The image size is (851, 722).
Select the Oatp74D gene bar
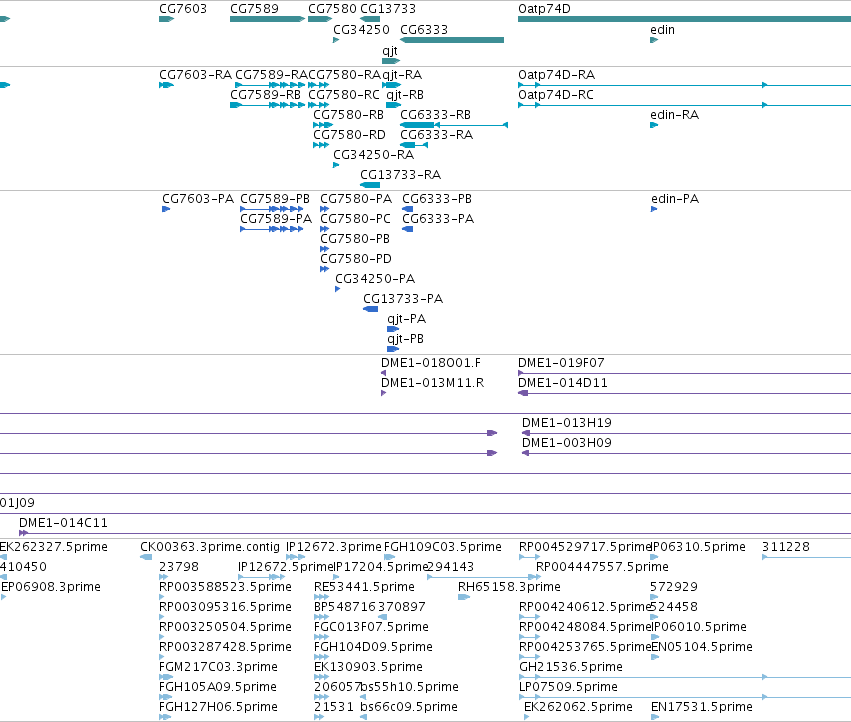point(684,19)
